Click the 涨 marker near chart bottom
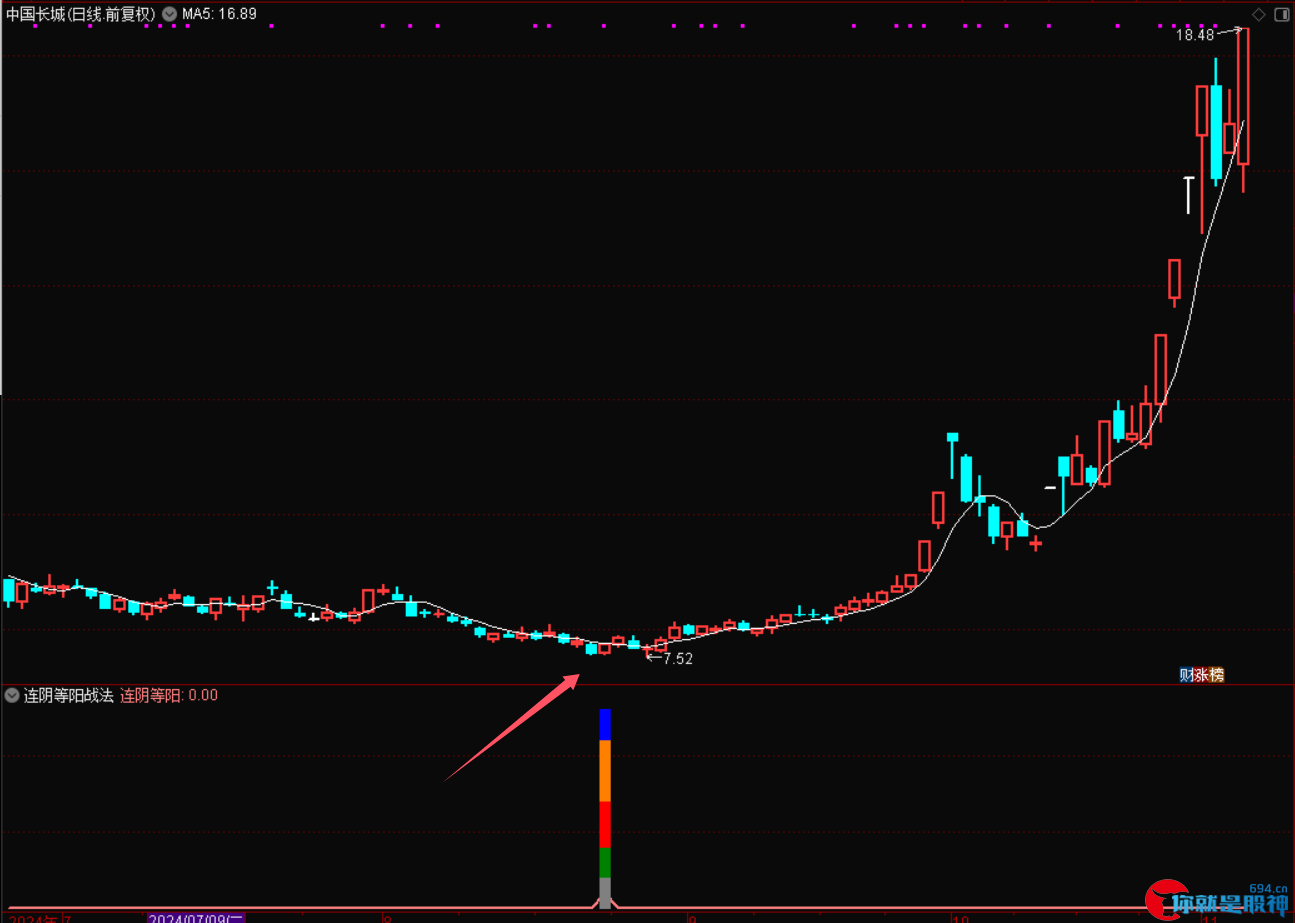The width and height of the screenshot is (1295, 923). [x=1200, y=675]
